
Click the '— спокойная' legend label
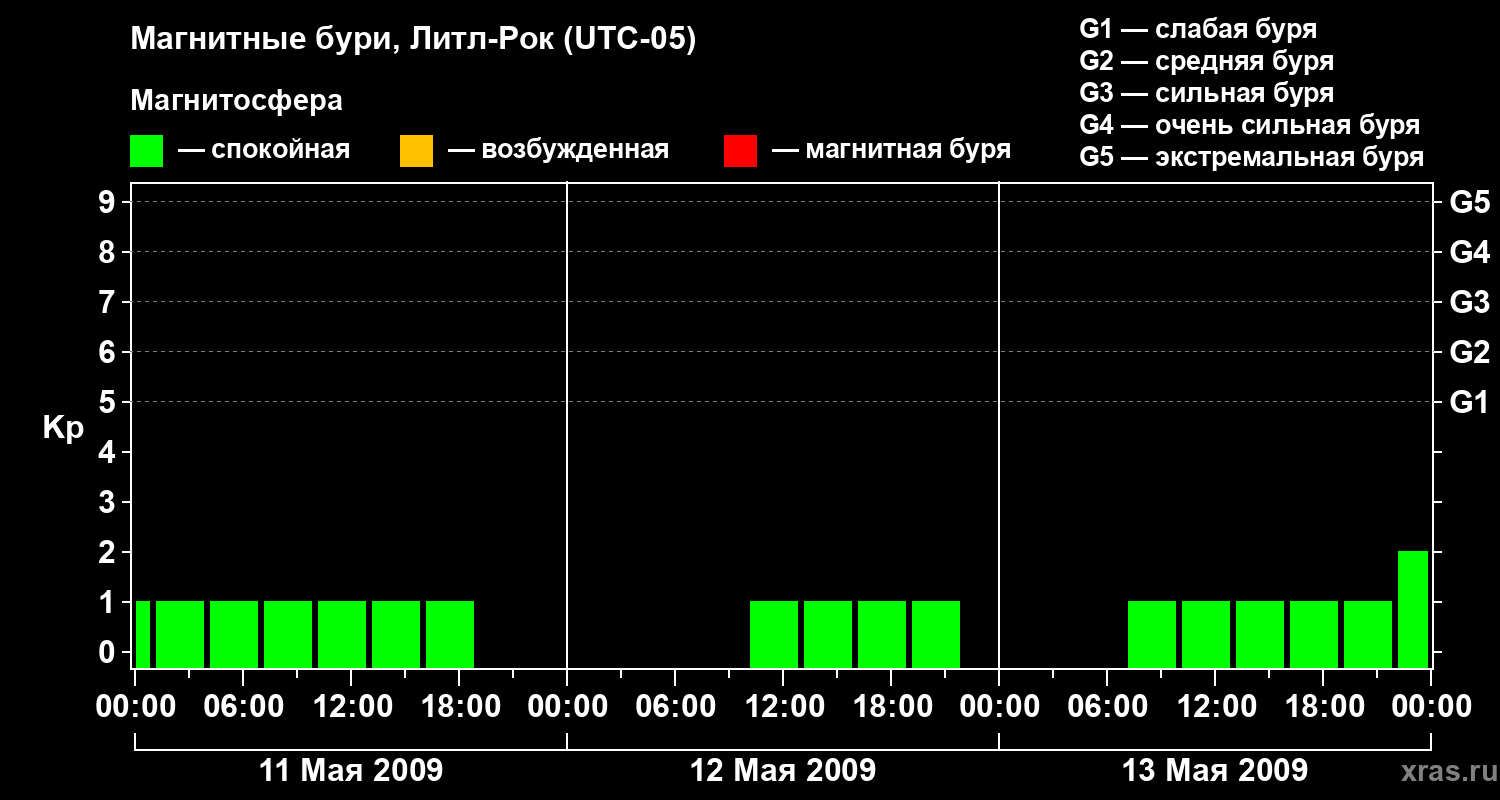coord(264,150)
